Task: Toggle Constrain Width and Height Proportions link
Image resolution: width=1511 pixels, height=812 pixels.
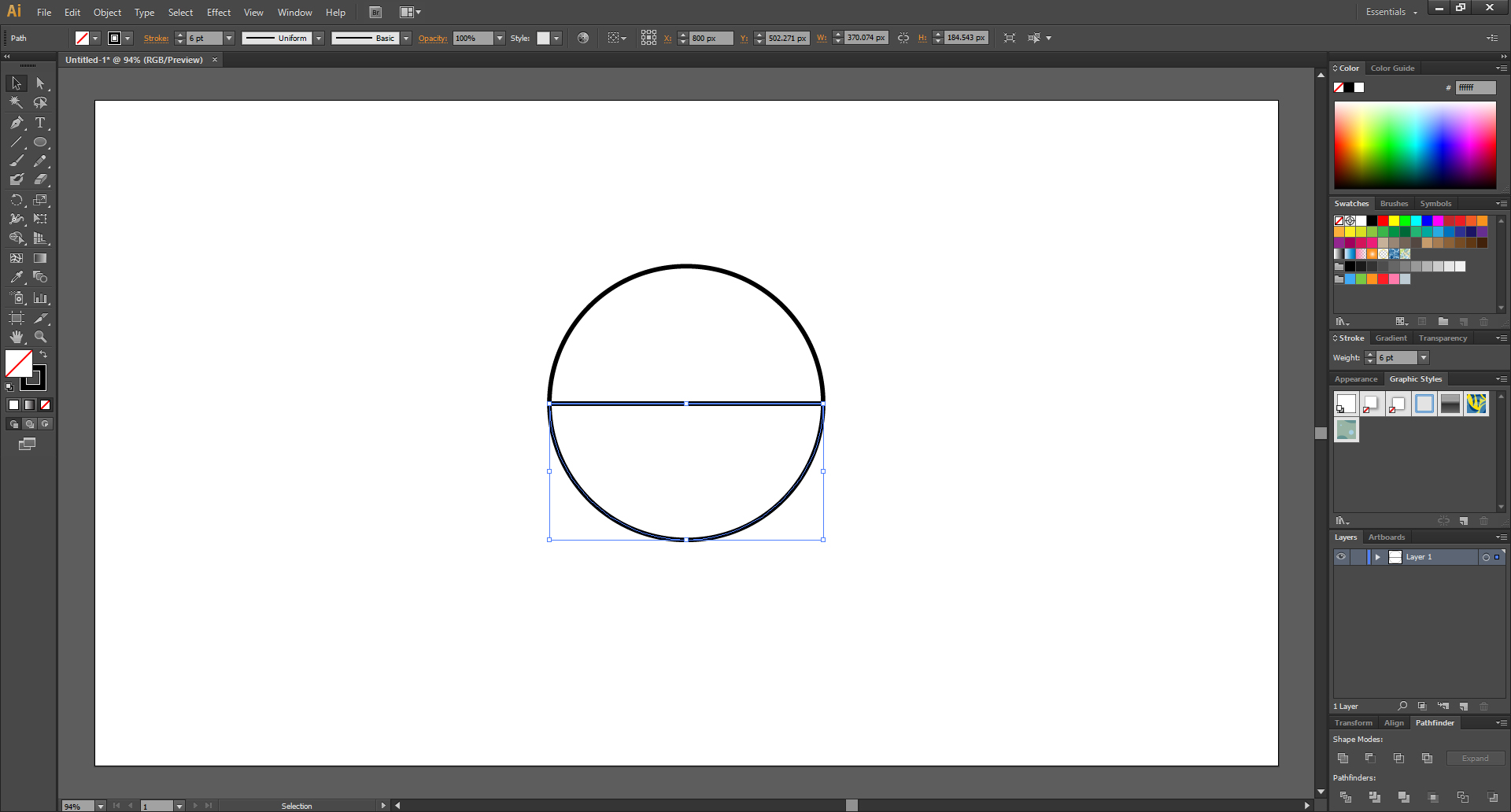Action: pyautogui.click(x=903, y=38)
